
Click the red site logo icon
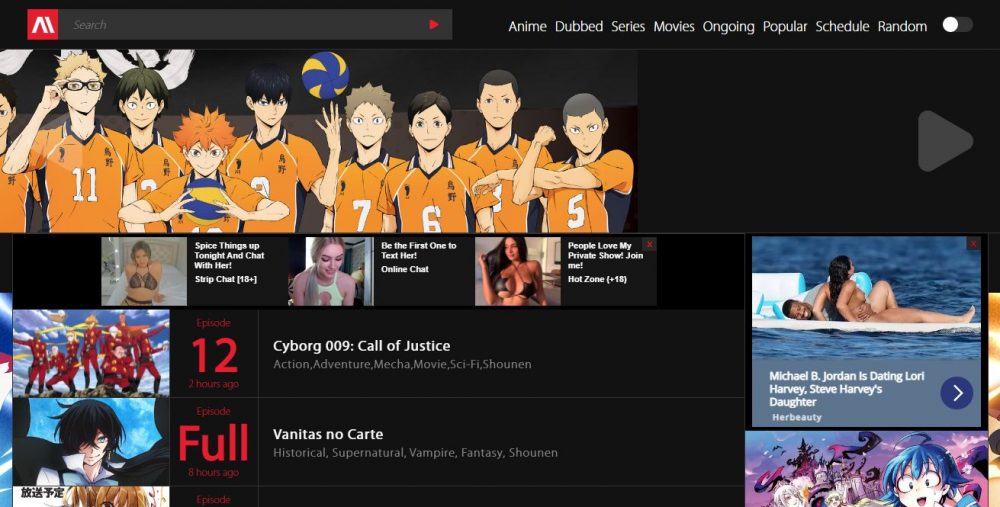point(43,25)
